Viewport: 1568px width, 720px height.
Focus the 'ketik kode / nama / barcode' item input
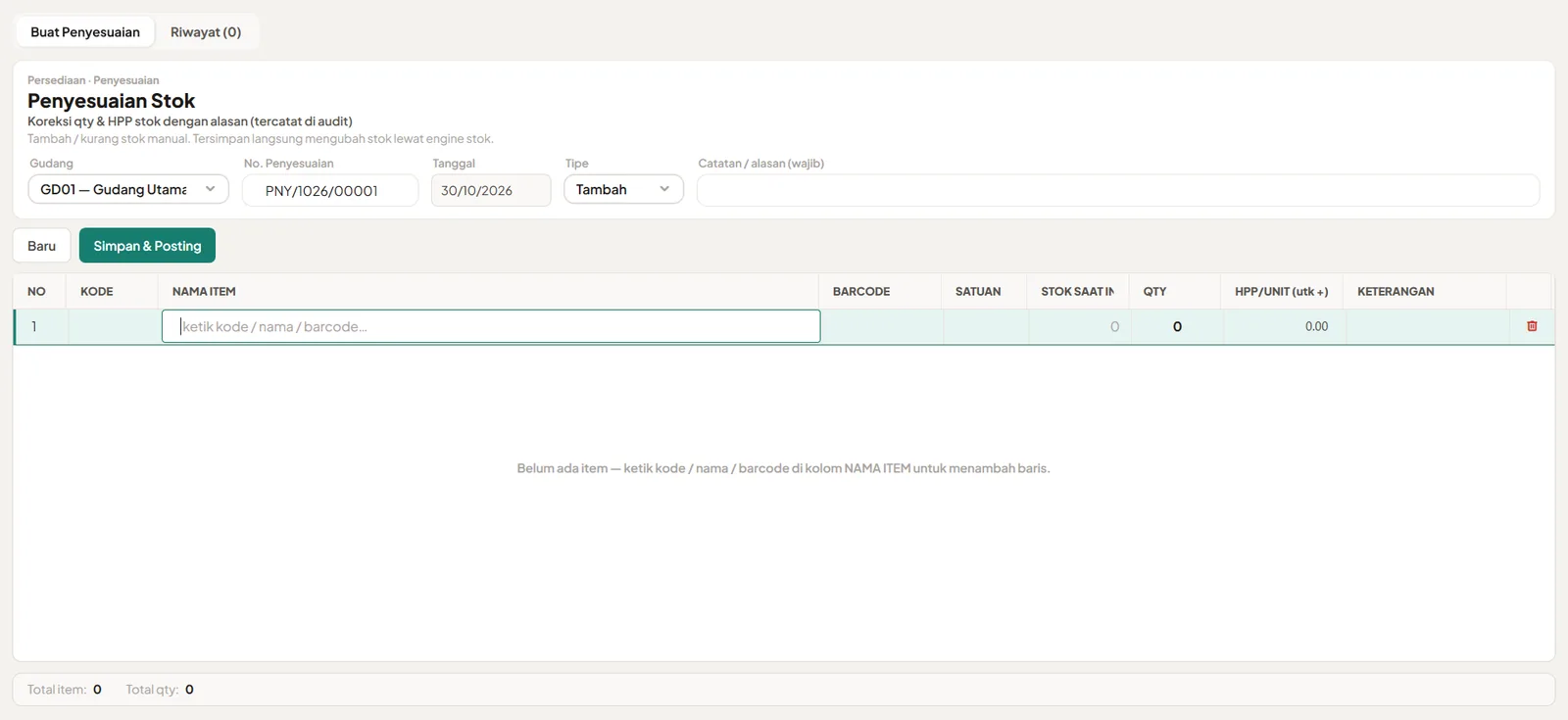[491, 326]
